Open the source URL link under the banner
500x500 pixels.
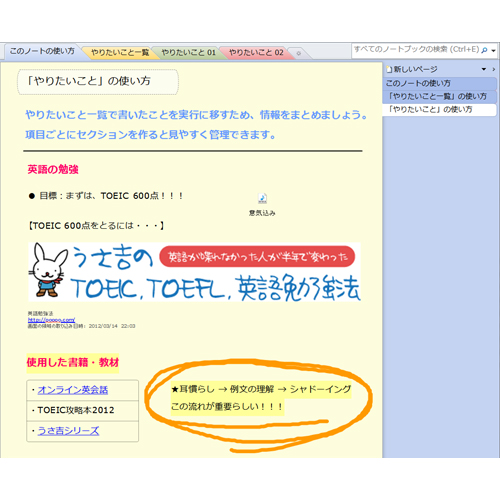click(51, 320)
